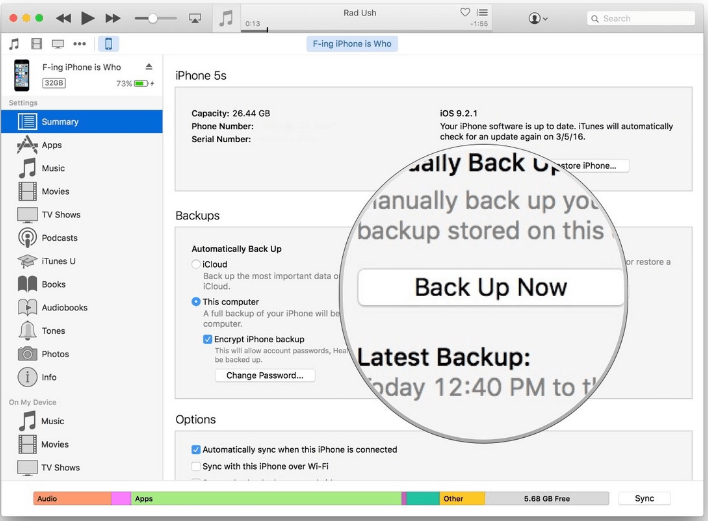Click the Play button in playback controls
The width and height of the screenshot is (708, 521).
[x=88, y=18]
